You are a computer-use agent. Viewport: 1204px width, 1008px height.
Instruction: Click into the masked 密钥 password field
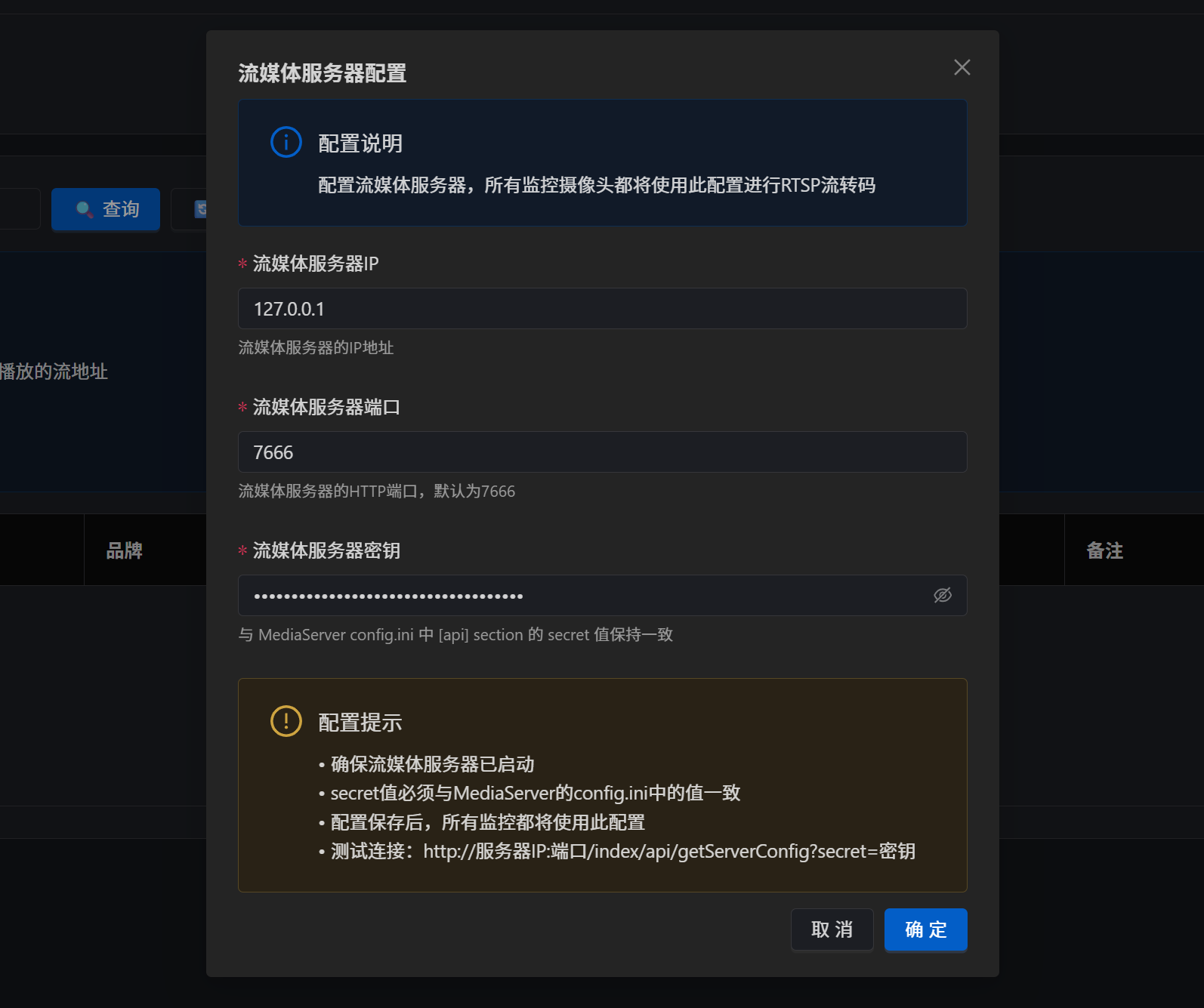pos(582,595)
